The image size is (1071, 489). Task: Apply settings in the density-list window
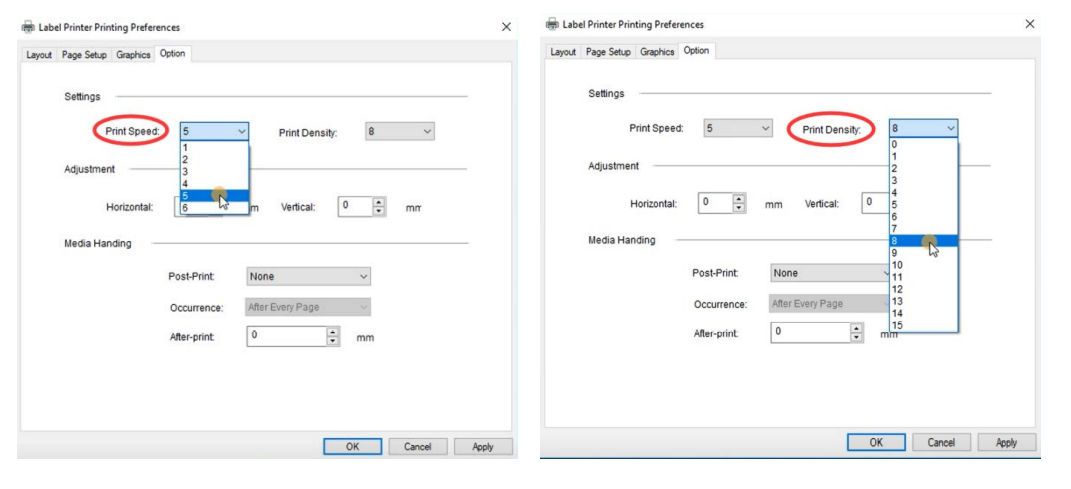(x=1007, y=443)
